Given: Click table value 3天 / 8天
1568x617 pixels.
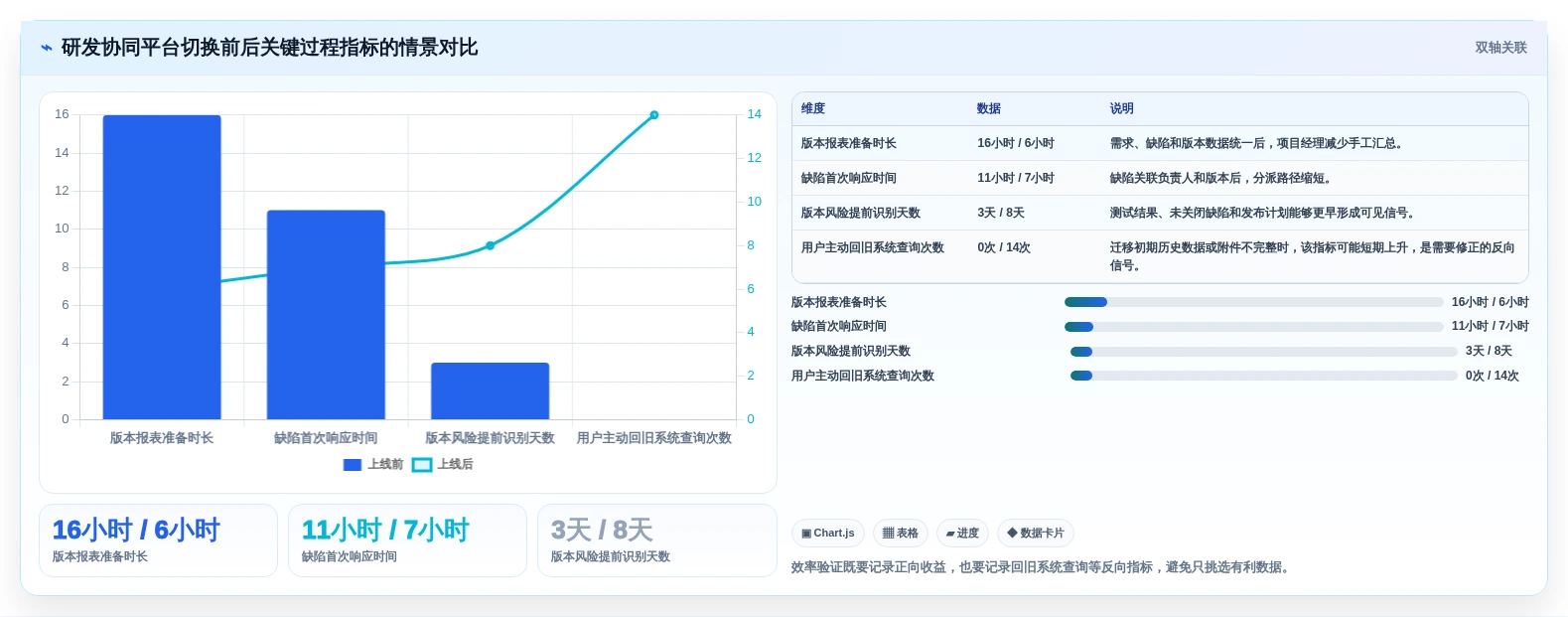Looking at the screenshot, I should point(1001,214).
